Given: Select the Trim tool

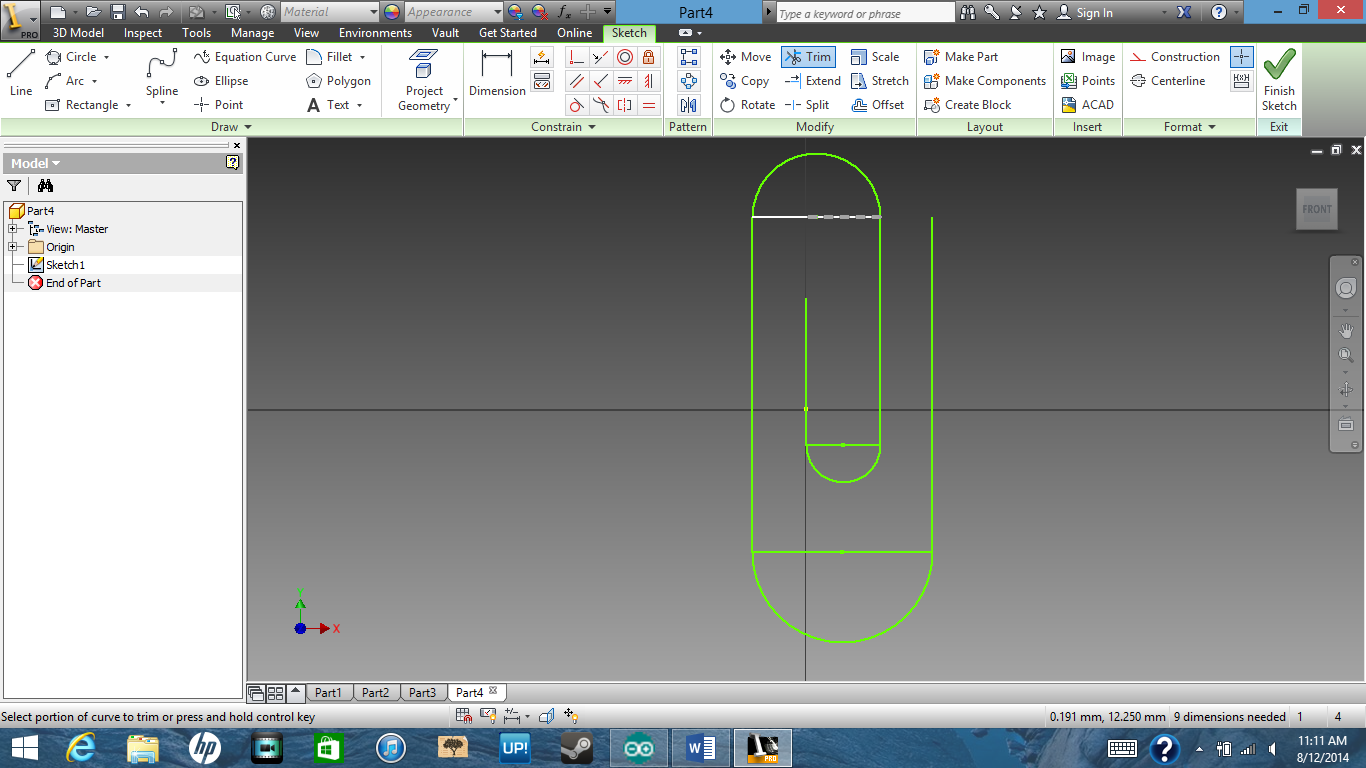Looking at the screenshot, I should (808, 57).
